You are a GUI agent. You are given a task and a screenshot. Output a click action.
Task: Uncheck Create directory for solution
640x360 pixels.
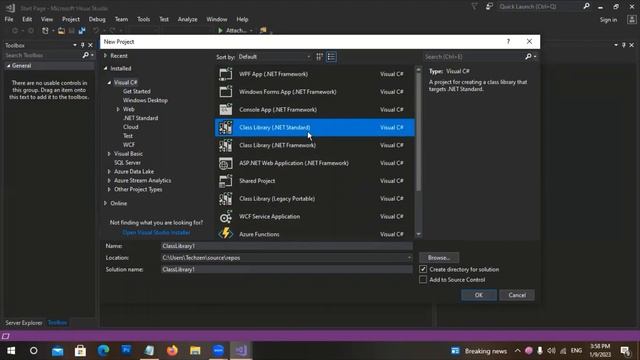click(x=423, y=269)
